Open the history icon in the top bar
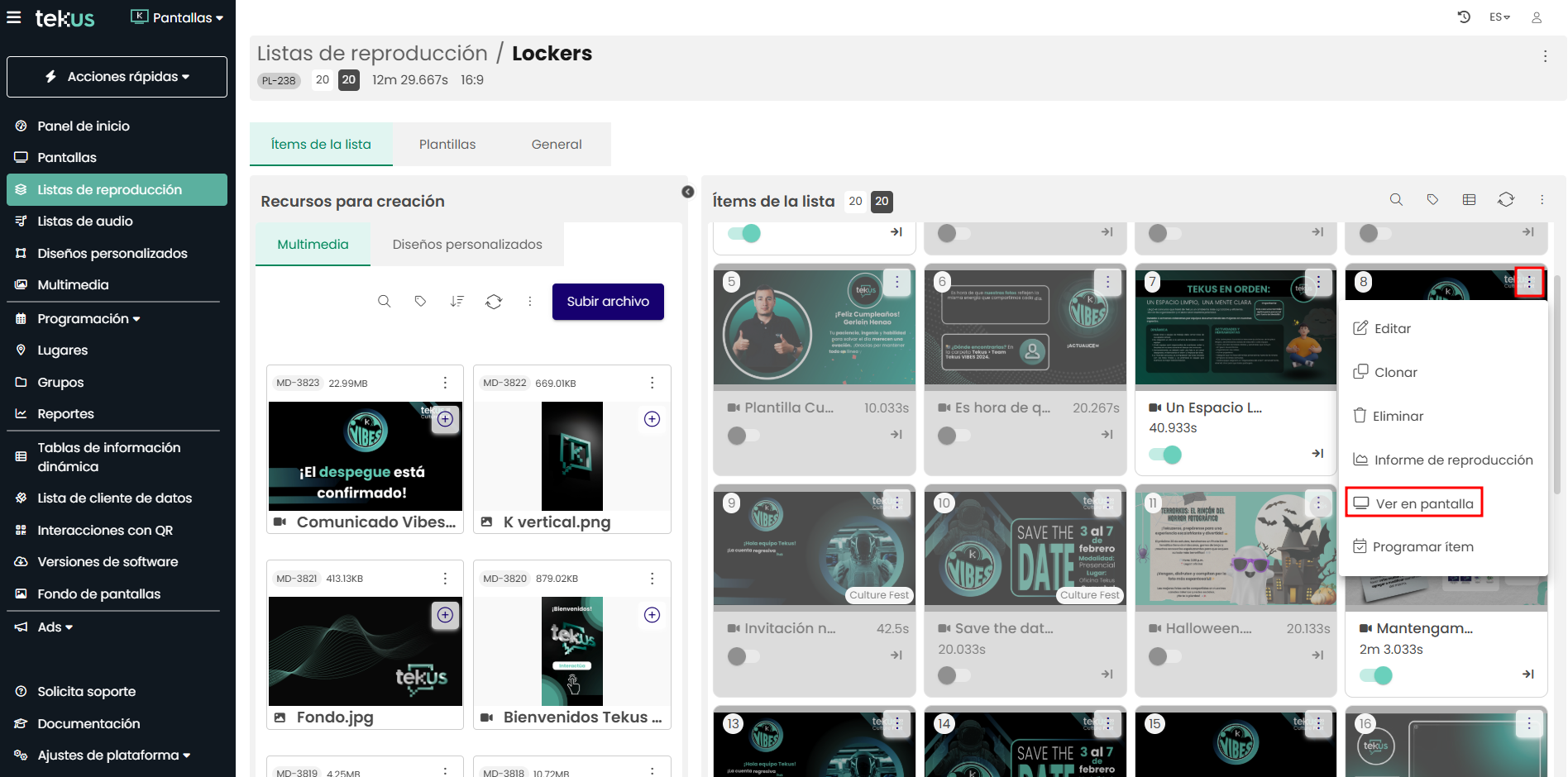 (x=1463, y=17)
